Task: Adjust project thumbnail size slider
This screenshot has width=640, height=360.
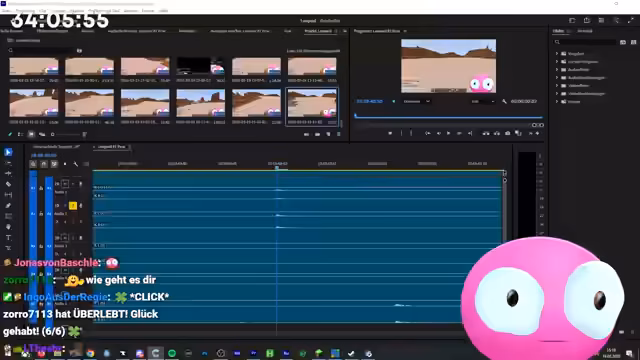Action: tap(68, 134)
